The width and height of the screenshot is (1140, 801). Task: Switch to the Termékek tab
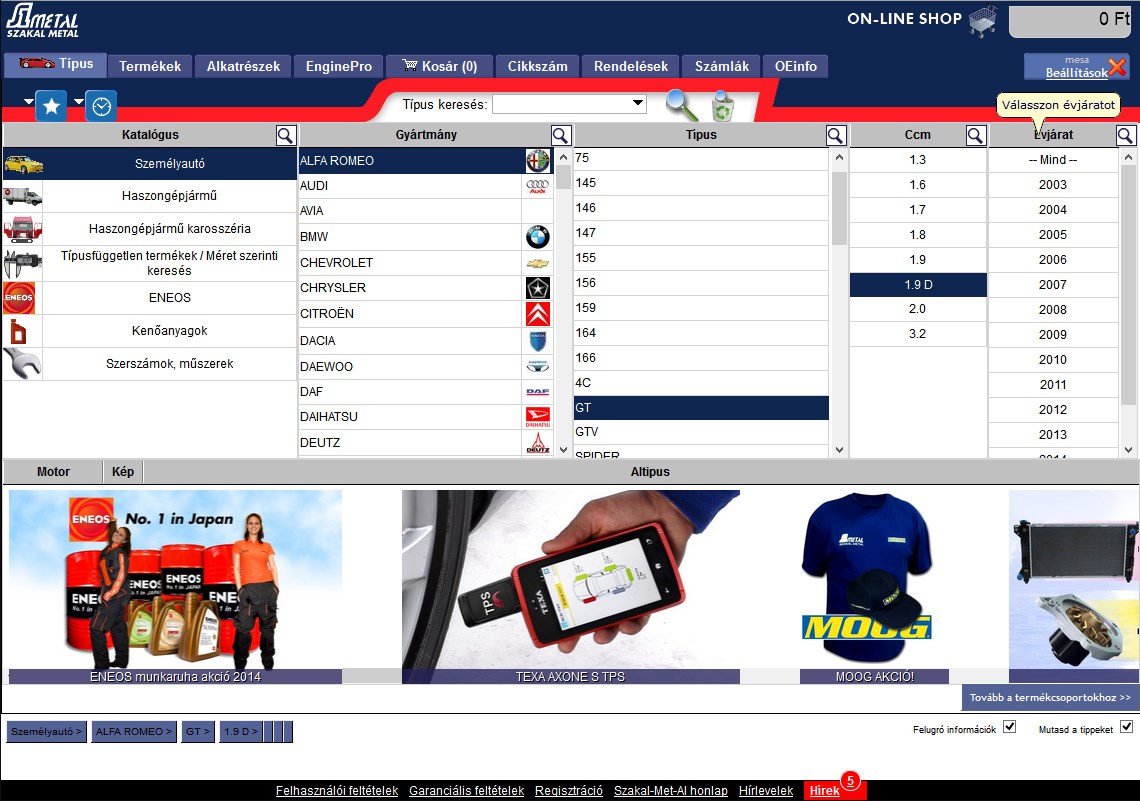point(150,66)
